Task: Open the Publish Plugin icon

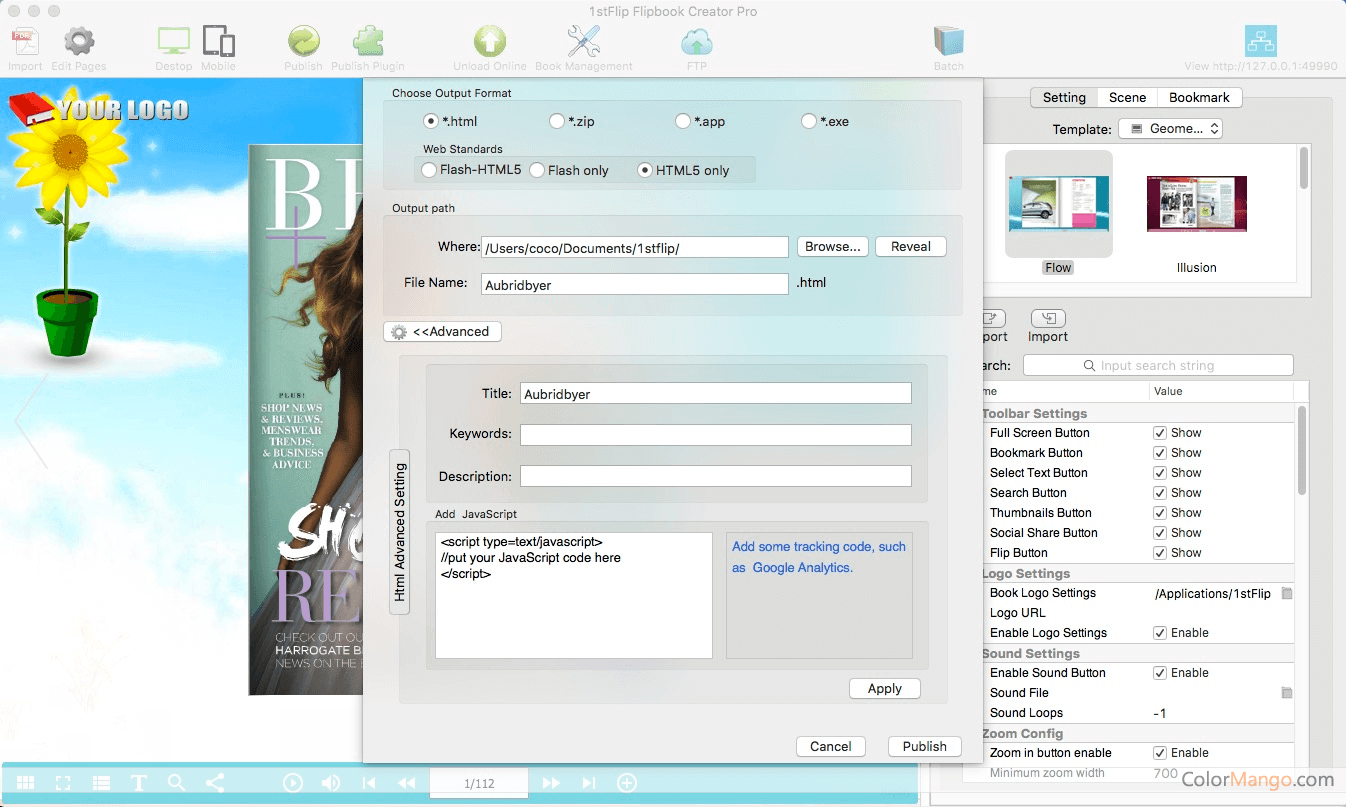Action: 369,42
